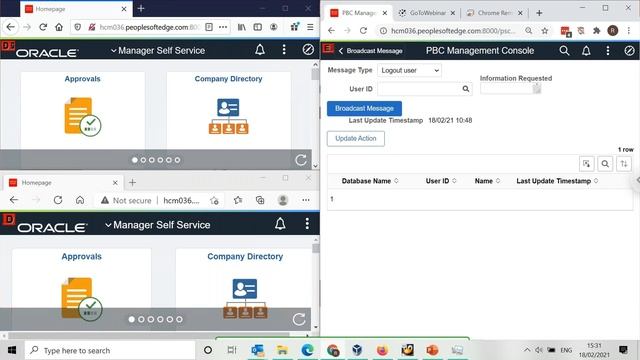
Task: Expand the Manager Self Service dropdown in the Edge window
Action: pyautogui.click(x=158, y=225)
